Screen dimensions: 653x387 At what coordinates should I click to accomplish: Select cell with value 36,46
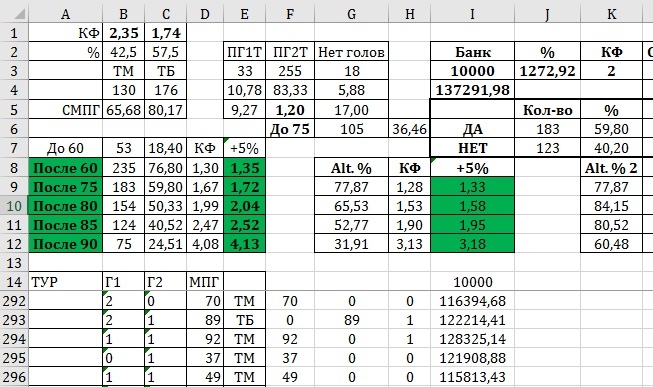[x=409, y=129]
